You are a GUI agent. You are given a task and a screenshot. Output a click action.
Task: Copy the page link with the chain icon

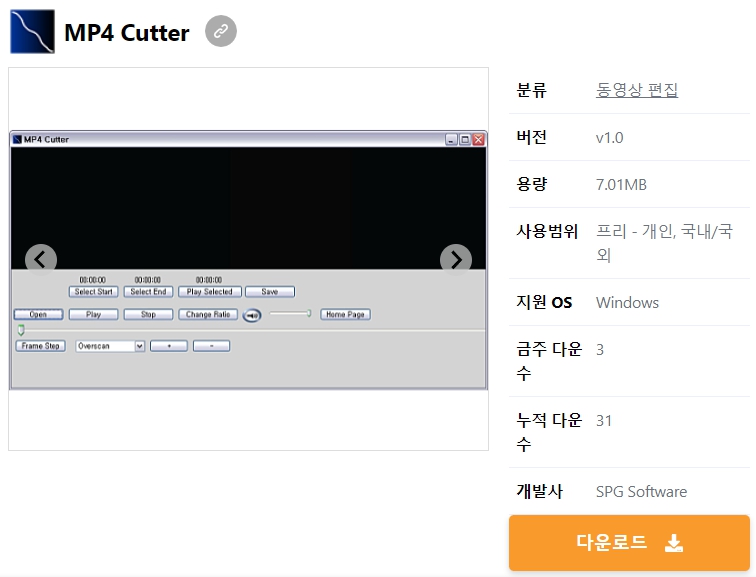point(221,31)
